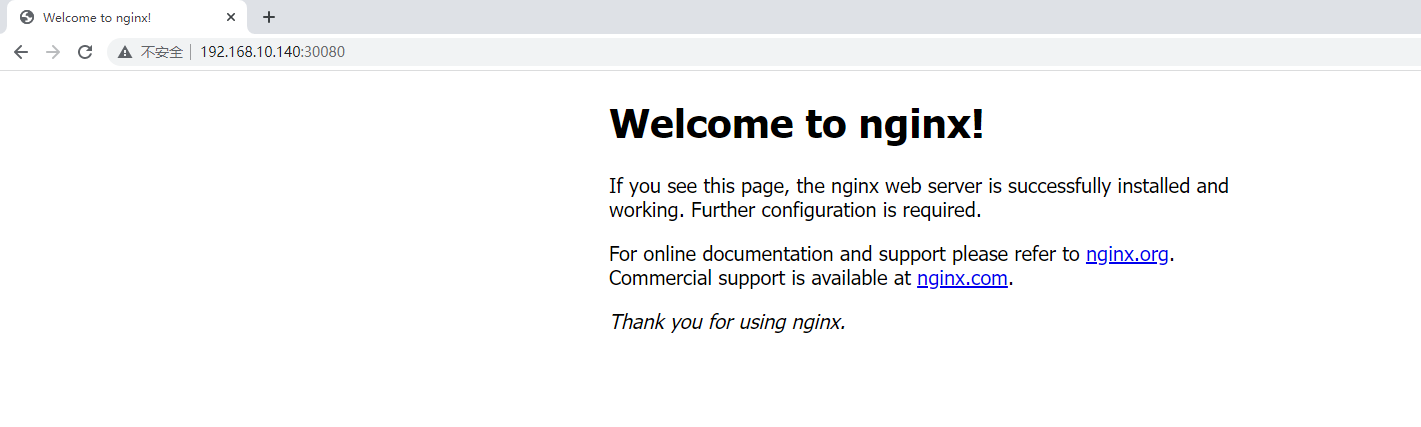Click the forward navigation arrow
The image size is (1421, 427).
[53, 52]
